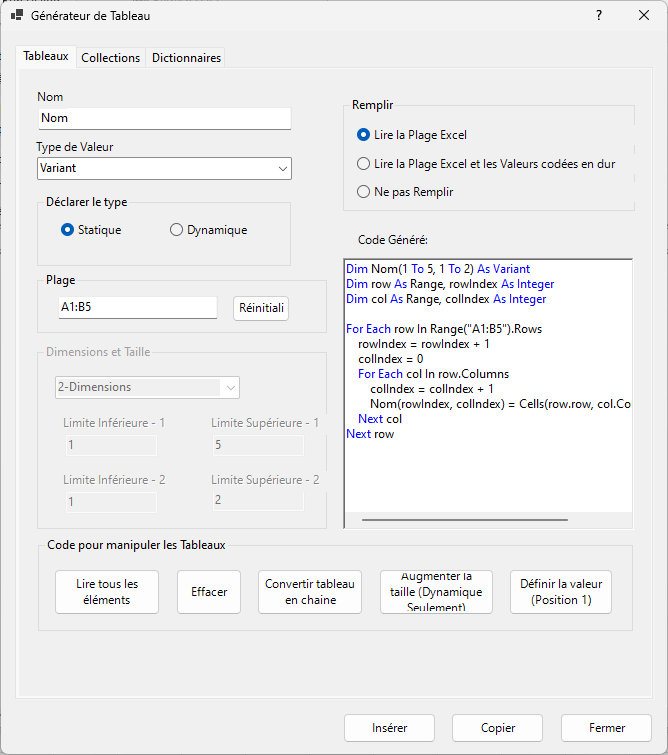668x755 pixels.
Task: Click the horizontal scrollbar of generated code
Action: tap(465, 520)
